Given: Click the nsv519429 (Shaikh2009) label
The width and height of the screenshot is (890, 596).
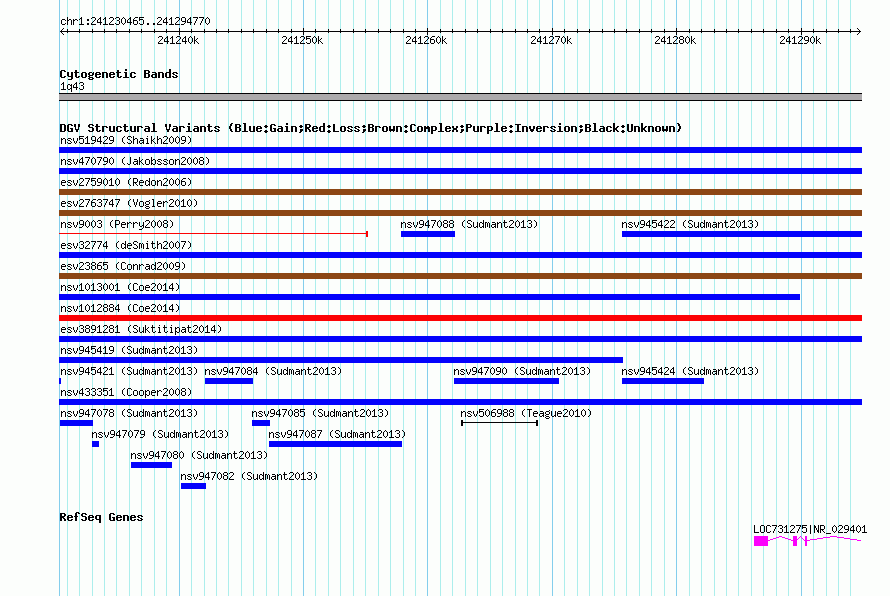Looking at the screenshot, I should coord(126,140).
